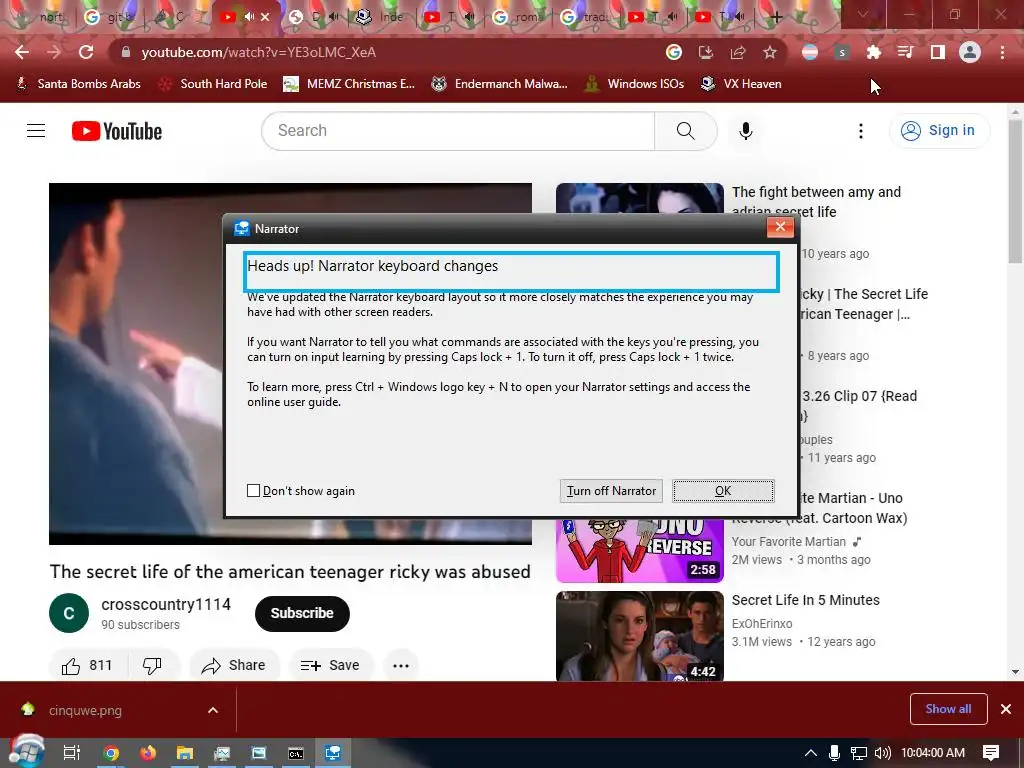This screenshot has height=768, width=1024.
Task: Open the Chrome profile avatar
Action: [x=970, y=52]
